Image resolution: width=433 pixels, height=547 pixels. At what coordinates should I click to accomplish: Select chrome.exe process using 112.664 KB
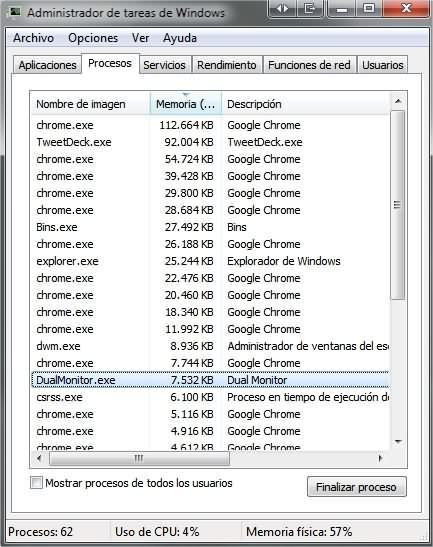(x=210, y=125)
